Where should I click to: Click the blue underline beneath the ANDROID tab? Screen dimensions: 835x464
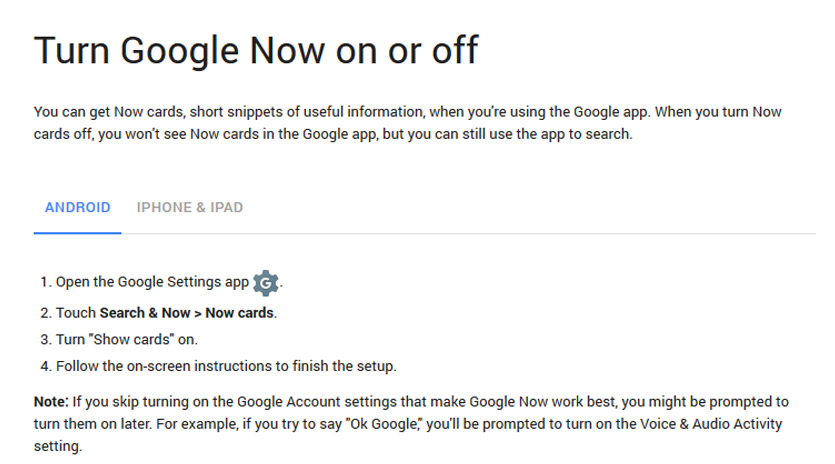[x=78, y=232]
